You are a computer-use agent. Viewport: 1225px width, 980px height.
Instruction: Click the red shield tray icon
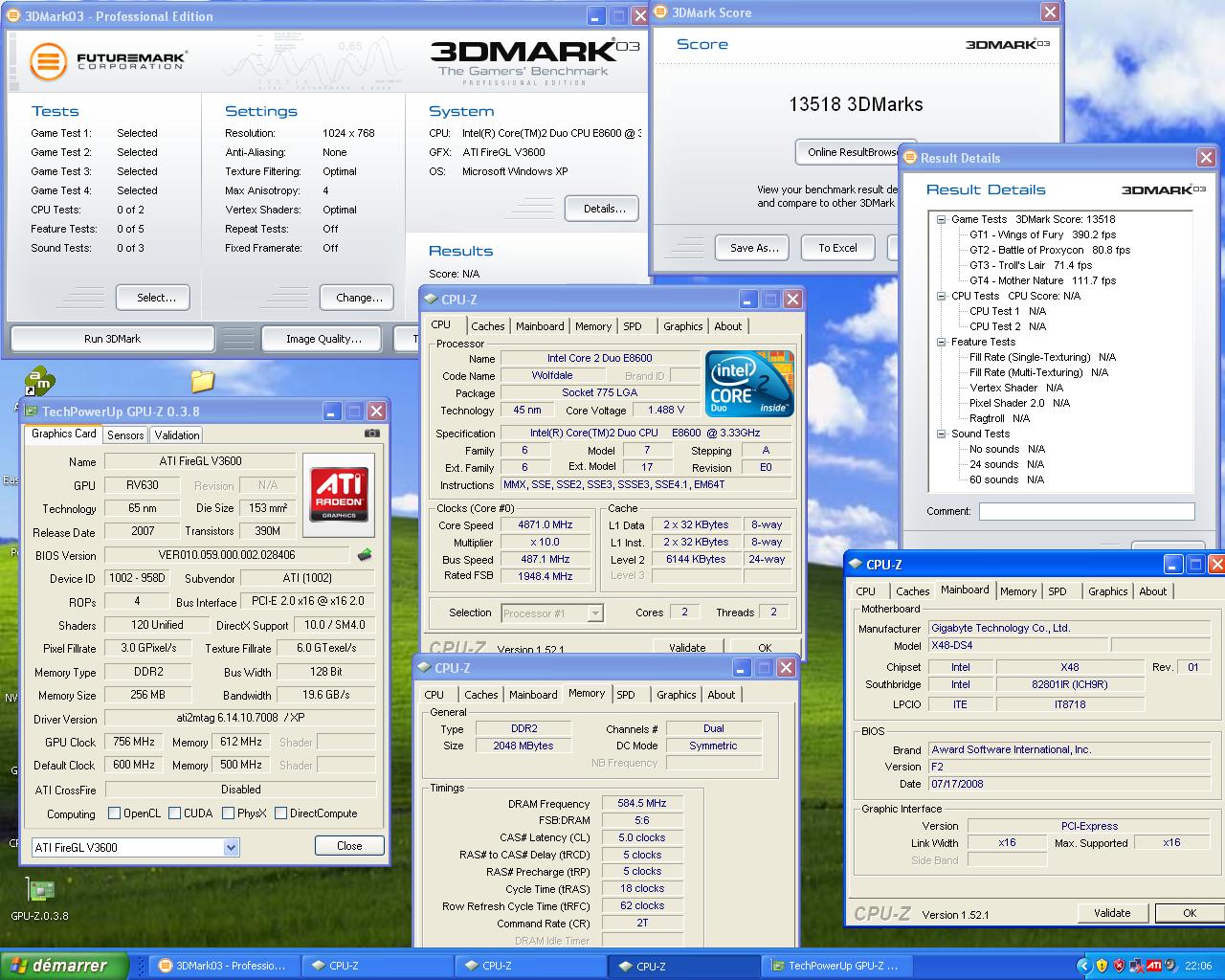[x=1119, y=966]
